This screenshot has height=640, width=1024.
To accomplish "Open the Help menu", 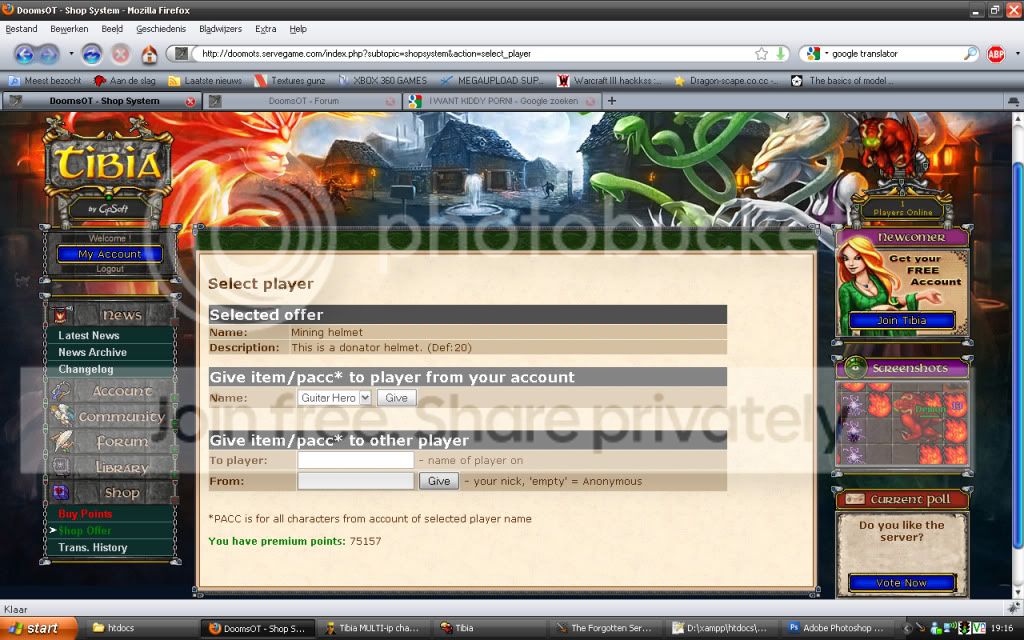I will click(x=298, y=29).
